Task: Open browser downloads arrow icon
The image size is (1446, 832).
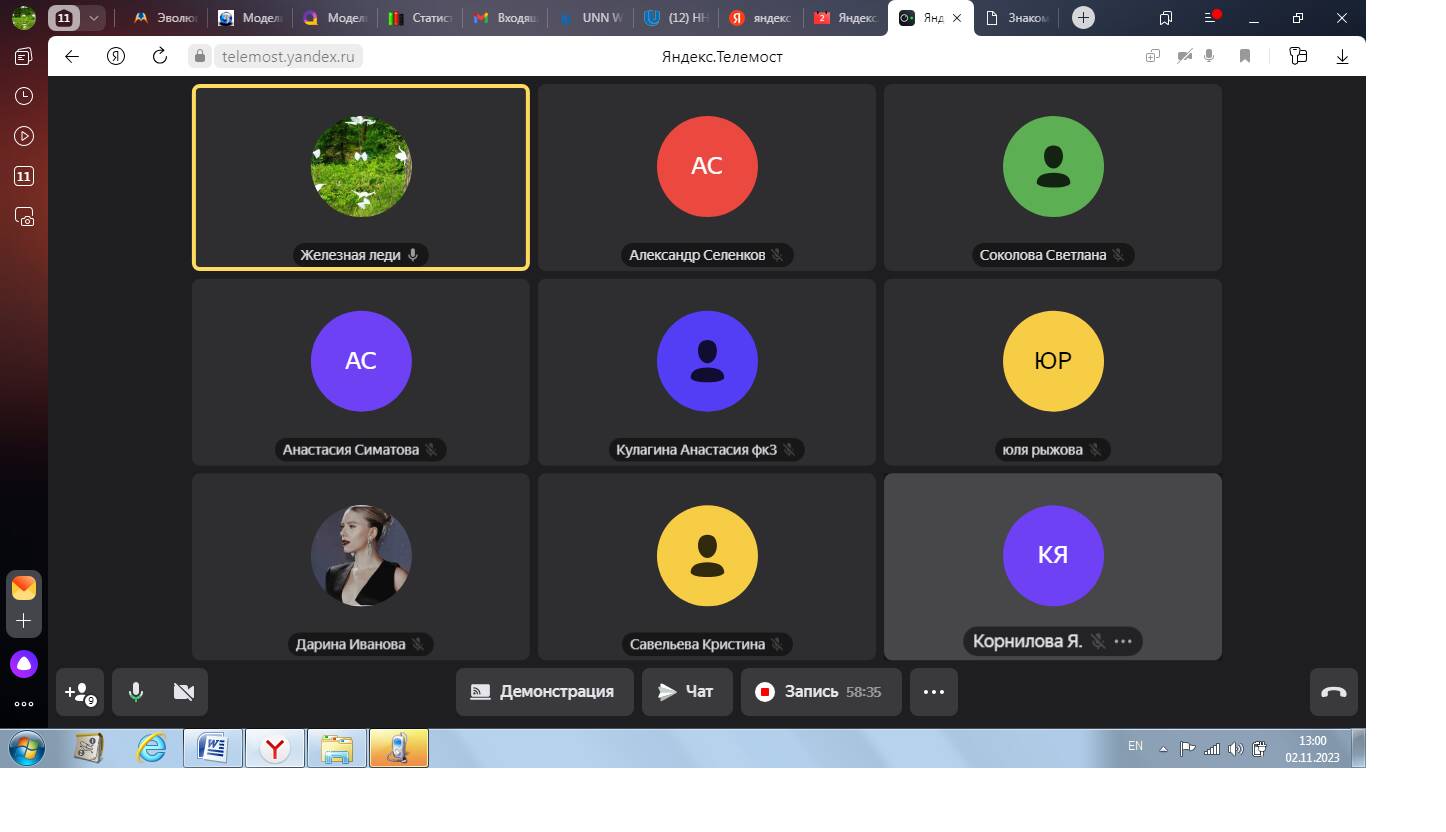Action: pos(1343,56)
